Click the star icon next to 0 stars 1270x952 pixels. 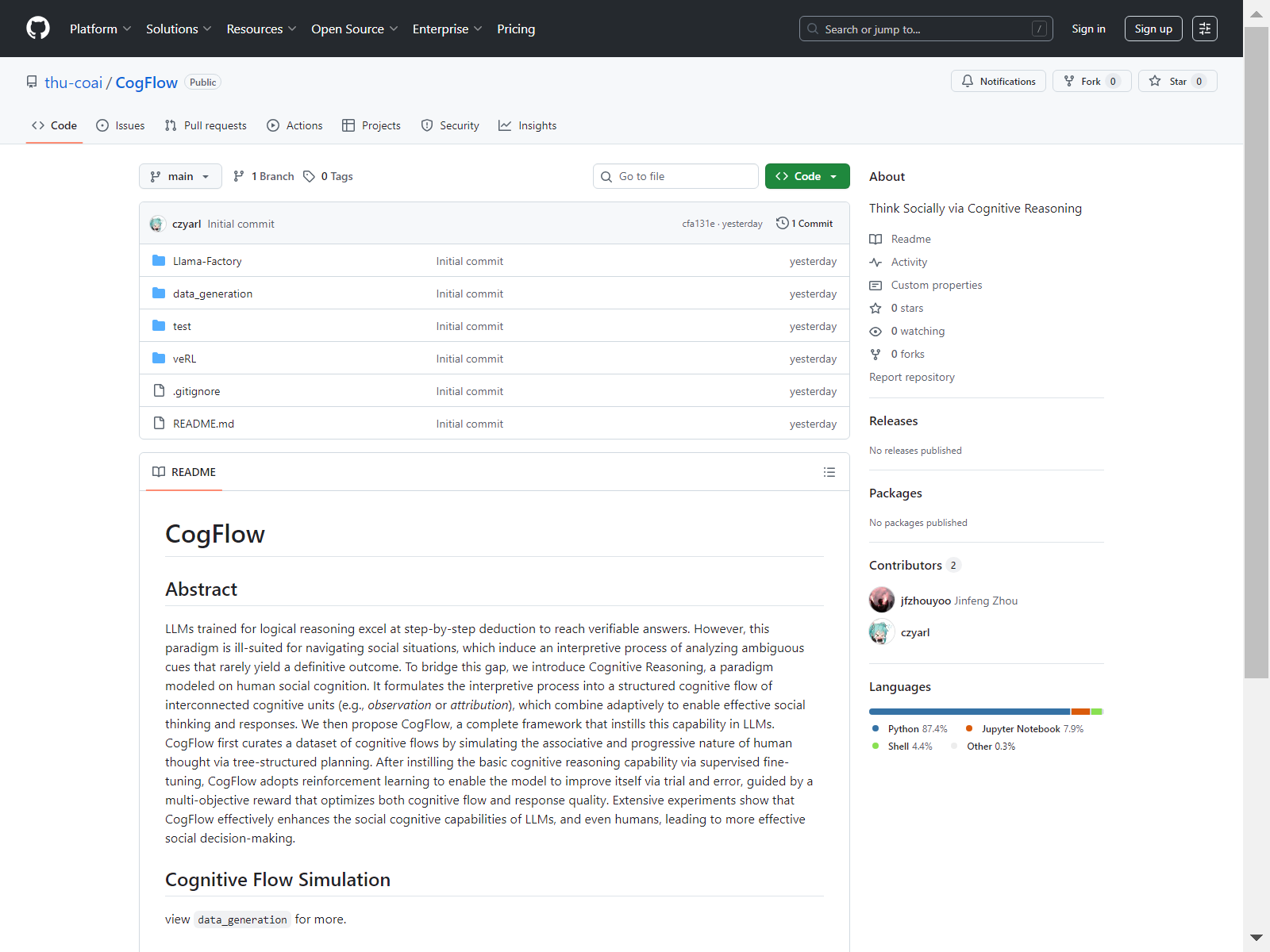[876, 308]
